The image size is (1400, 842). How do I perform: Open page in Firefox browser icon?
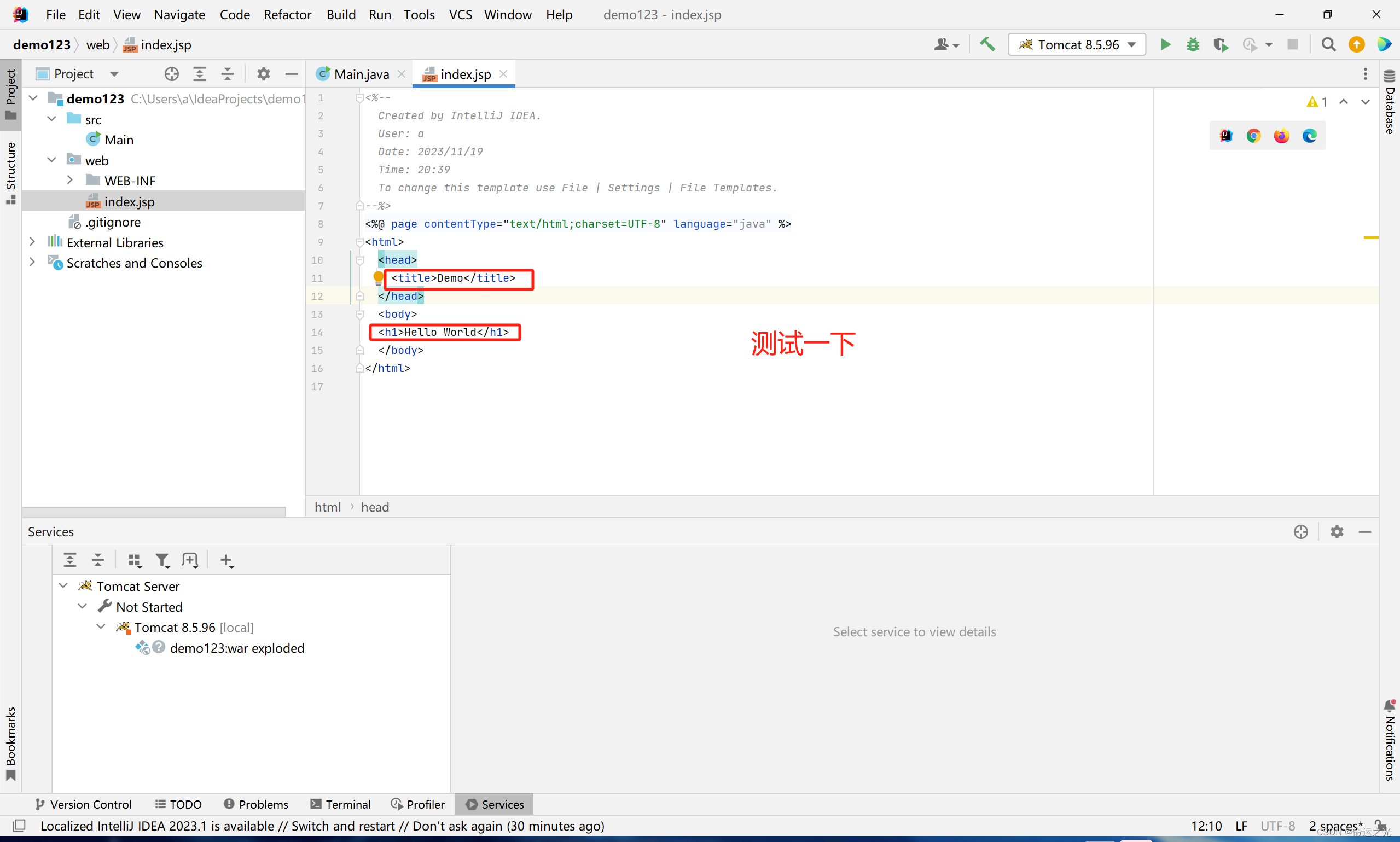coord(1281,136)
